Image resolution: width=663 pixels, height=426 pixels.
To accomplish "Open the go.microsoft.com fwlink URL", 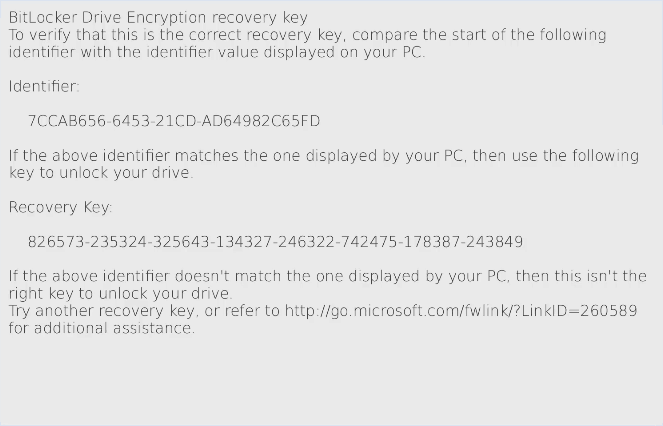I will click(461, 311).
